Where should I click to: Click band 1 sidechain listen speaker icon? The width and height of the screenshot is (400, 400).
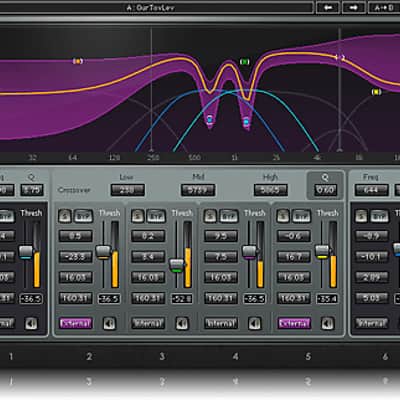pos(31,323)
